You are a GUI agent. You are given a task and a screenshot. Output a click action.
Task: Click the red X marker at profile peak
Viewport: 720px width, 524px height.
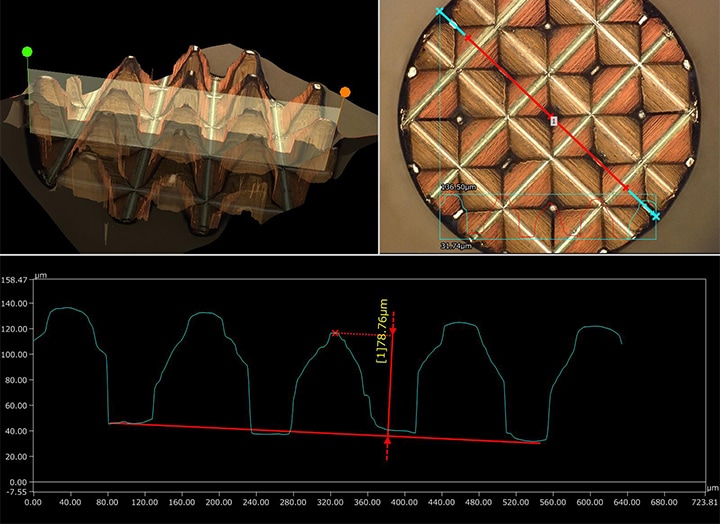336,333
